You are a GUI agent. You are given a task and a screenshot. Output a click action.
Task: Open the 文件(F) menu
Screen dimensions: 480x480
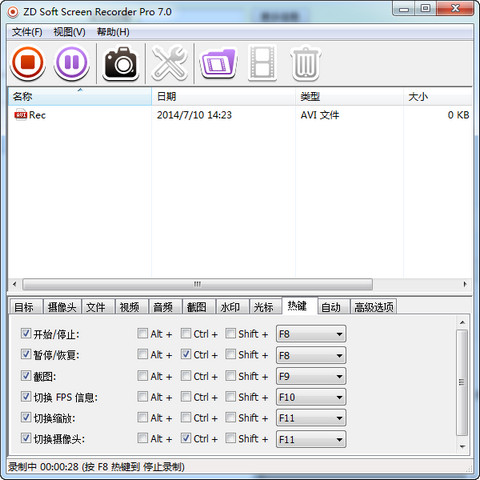coord(27,32)
